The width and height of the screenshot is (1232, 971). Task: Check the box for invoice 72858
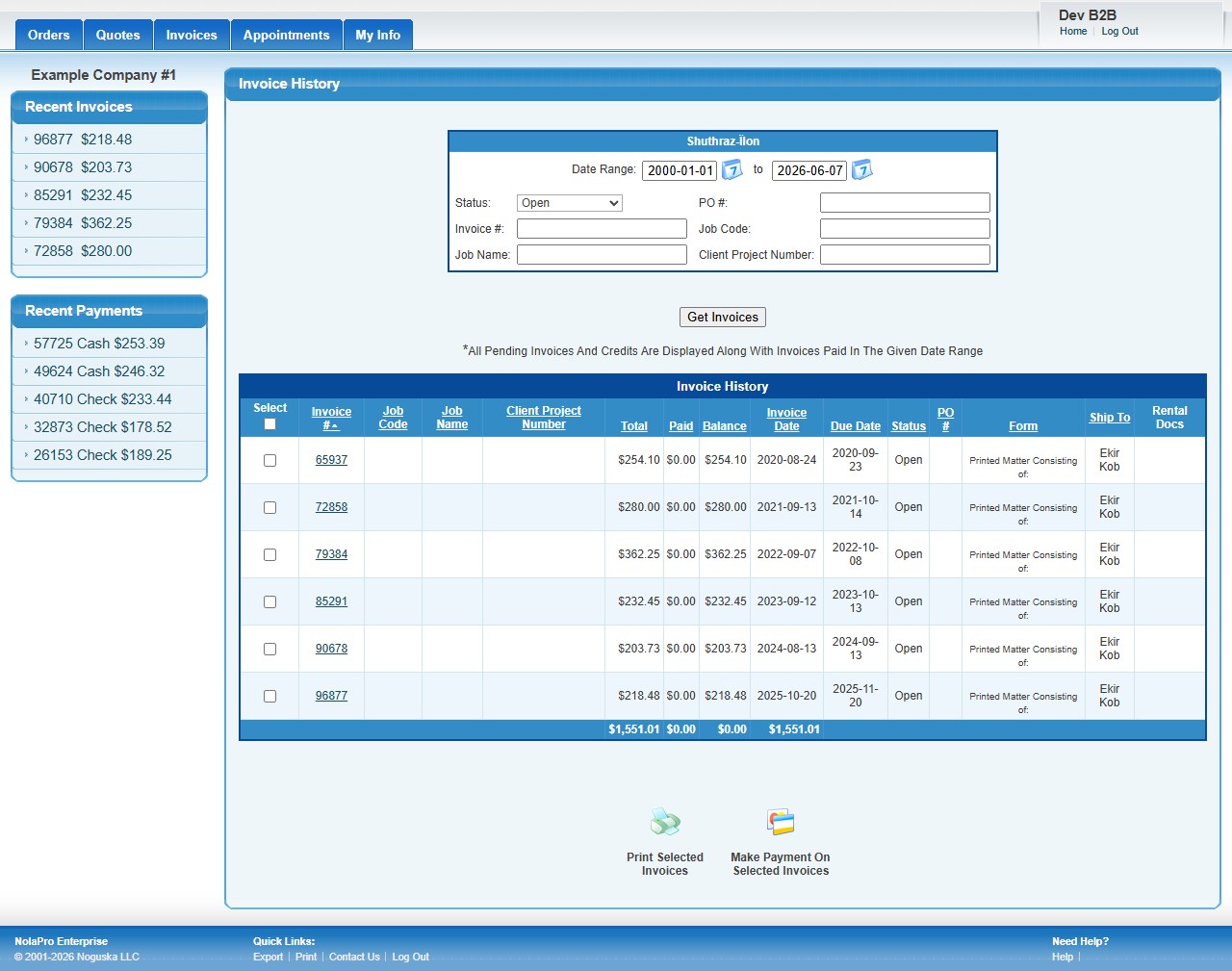point(269,508)
